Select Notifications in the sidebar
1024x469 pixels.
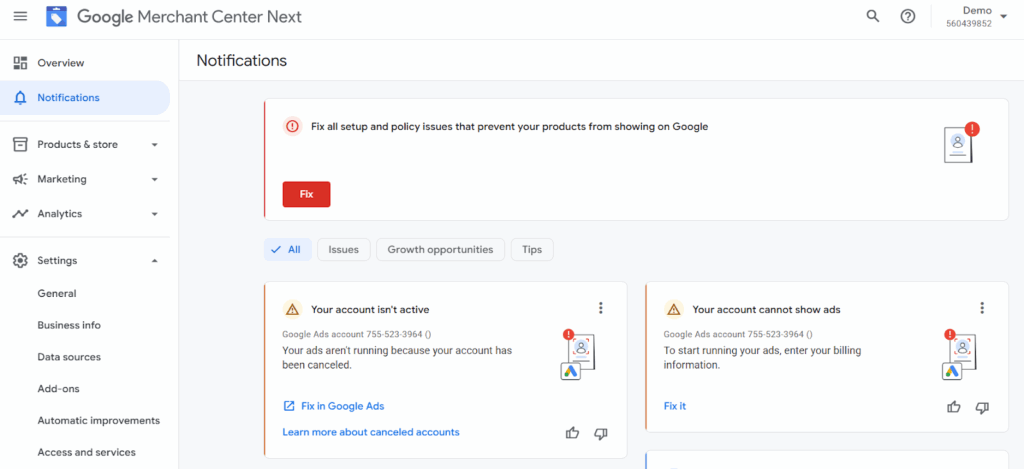[x=85, y=98]
